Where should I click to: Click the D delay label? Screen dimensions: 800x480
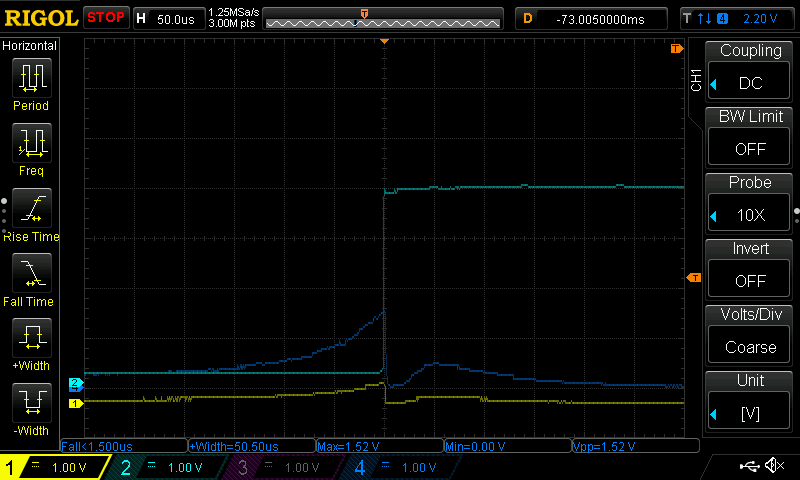click(528, 19)
